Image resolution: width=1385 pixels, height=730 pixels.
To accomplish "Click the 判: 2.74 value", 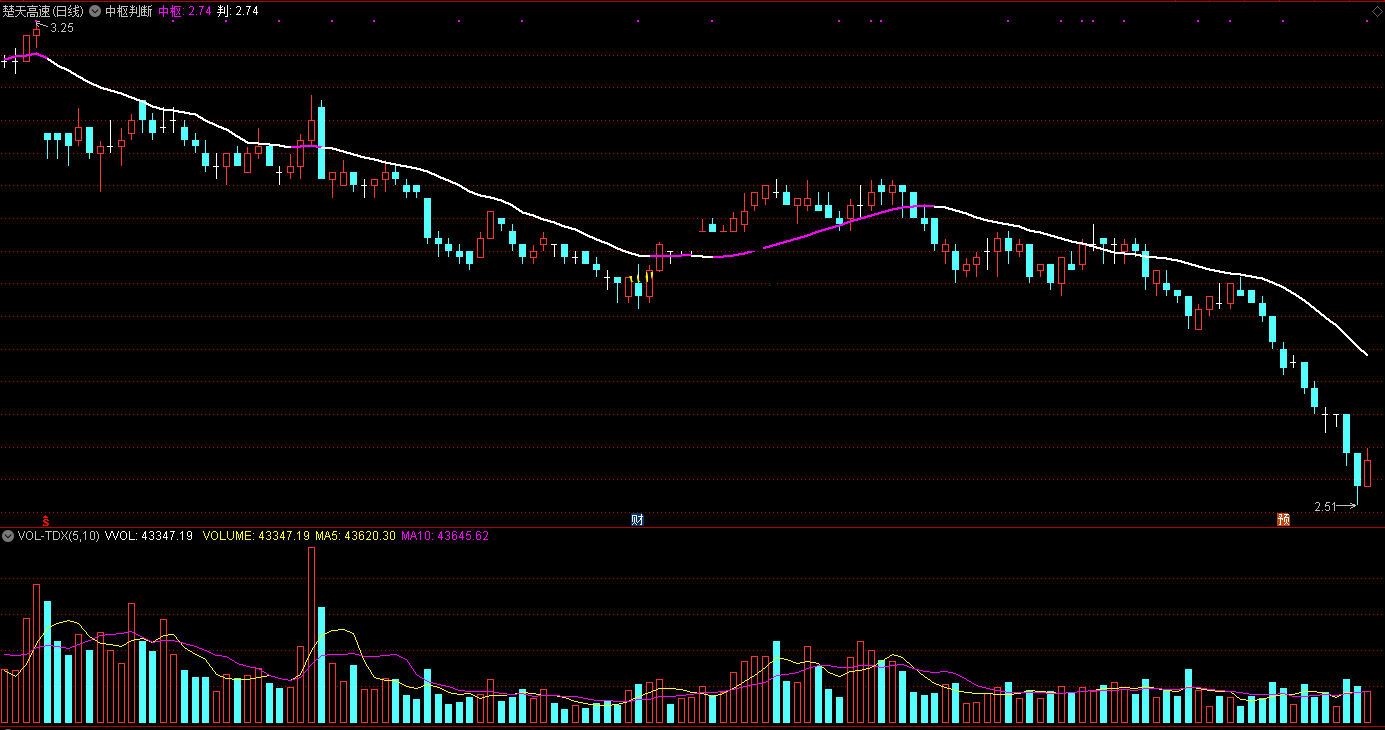I will point(238,11).
